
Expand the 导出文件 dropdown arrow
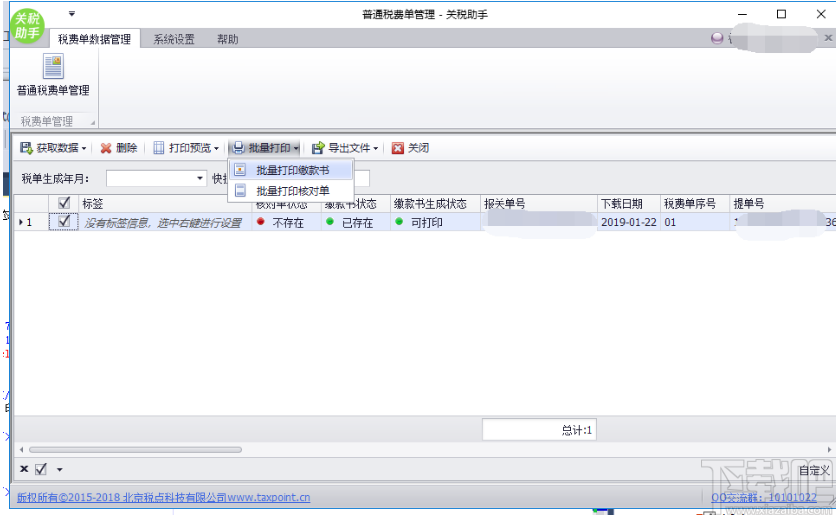(x=376, y=148)
